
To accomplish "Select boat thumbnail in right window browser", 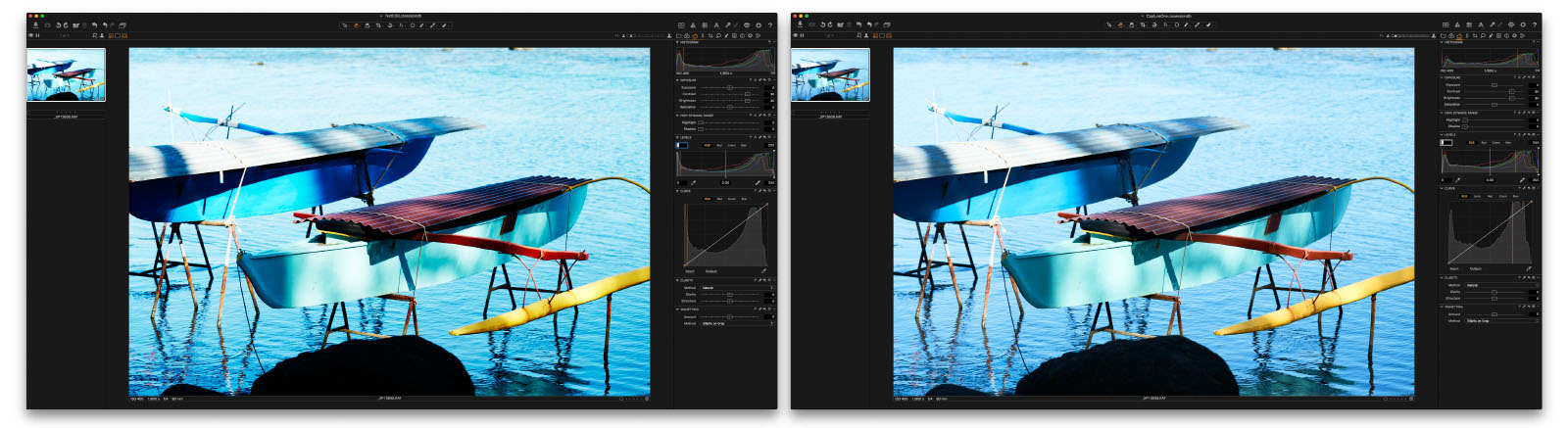I will [x=830, y=74].
